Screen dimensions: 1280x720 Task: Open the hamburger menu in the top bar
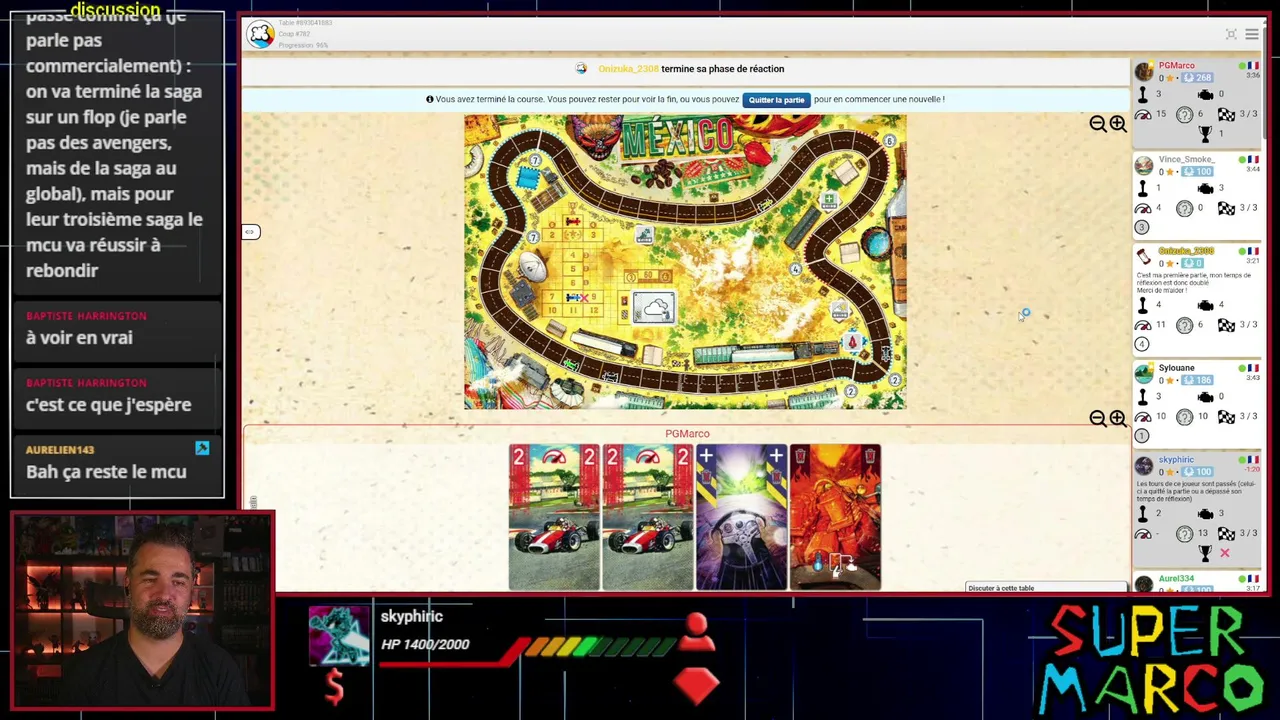[x=1252, y=35]
